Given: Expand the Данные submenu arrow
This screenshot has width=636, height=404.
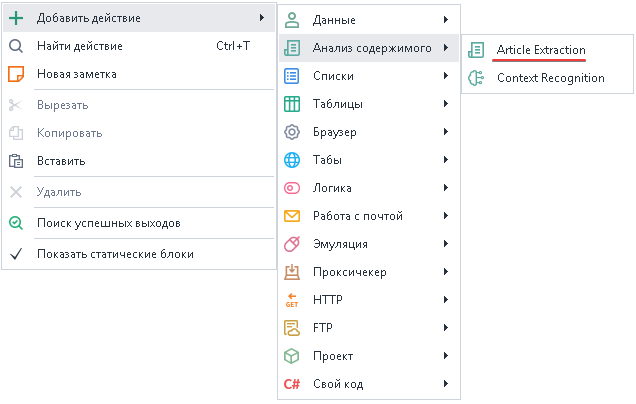Looking at the screenshot, I should point(444,19).
